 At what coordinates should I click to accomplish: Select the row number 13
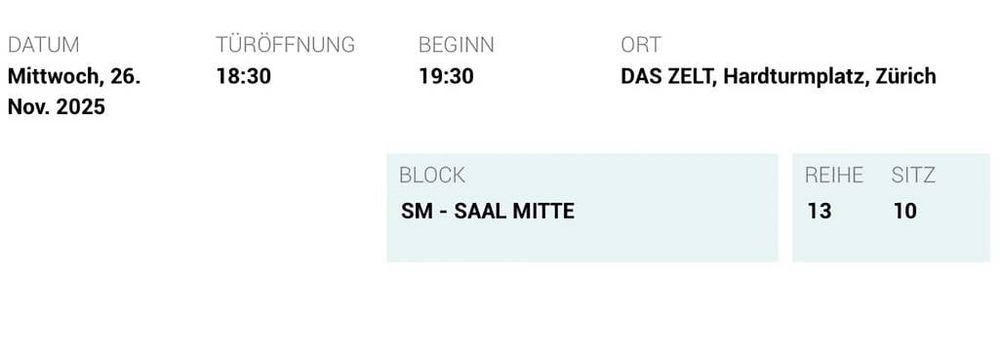pos(820,211)
